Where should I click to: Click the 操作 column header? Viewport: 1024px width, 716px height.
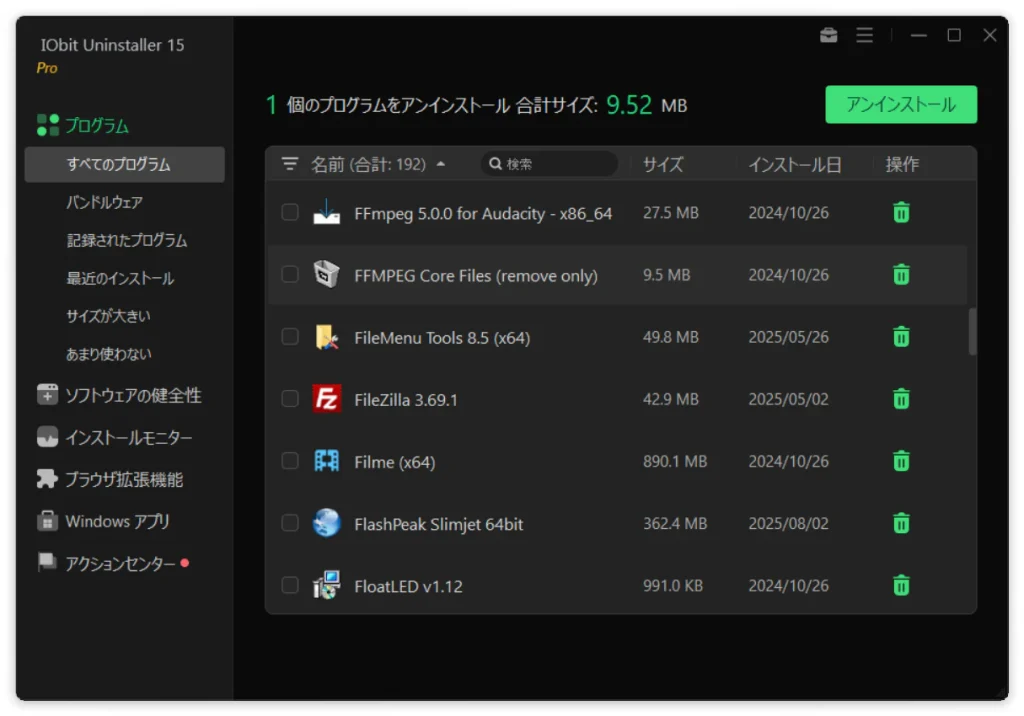pyautogui.click(x=902, y=165)
